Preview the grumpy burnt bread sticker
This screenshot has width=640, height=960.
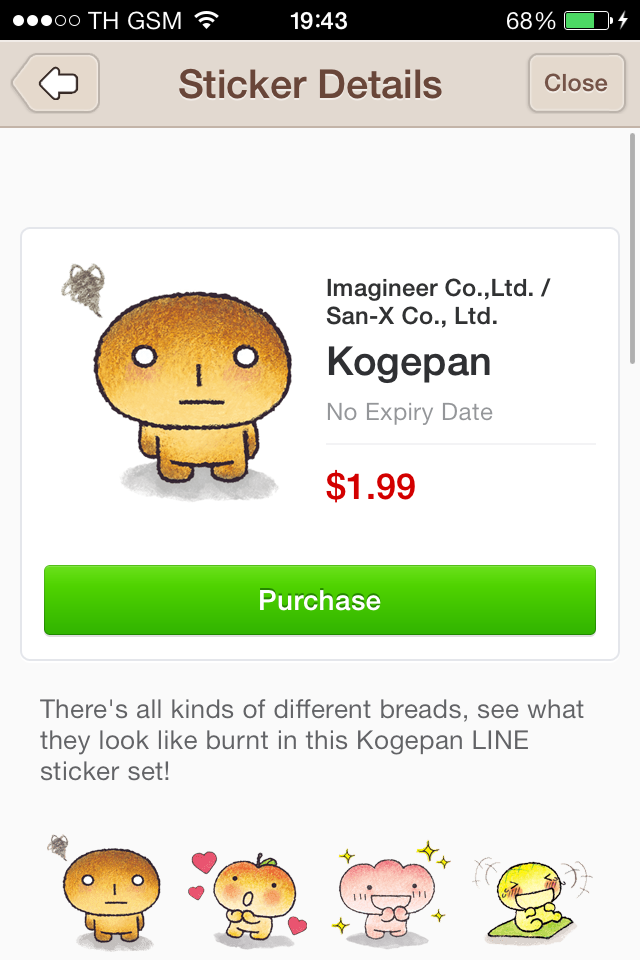pyautogui.click(x=104, y=890)
